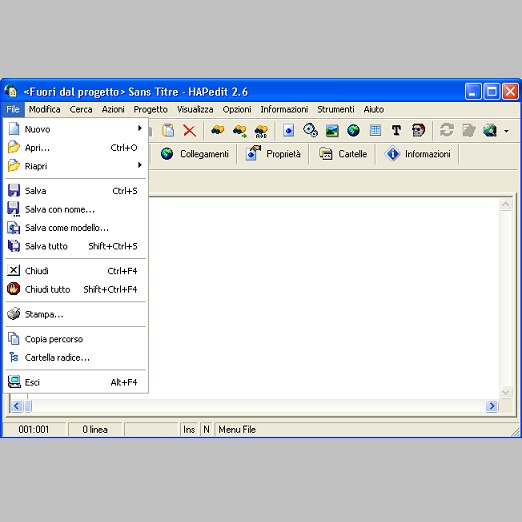Screen dimensions: 522x522
Task: Click the Collegamenti button
Action: pyautogui.click(x=195, y=154)
